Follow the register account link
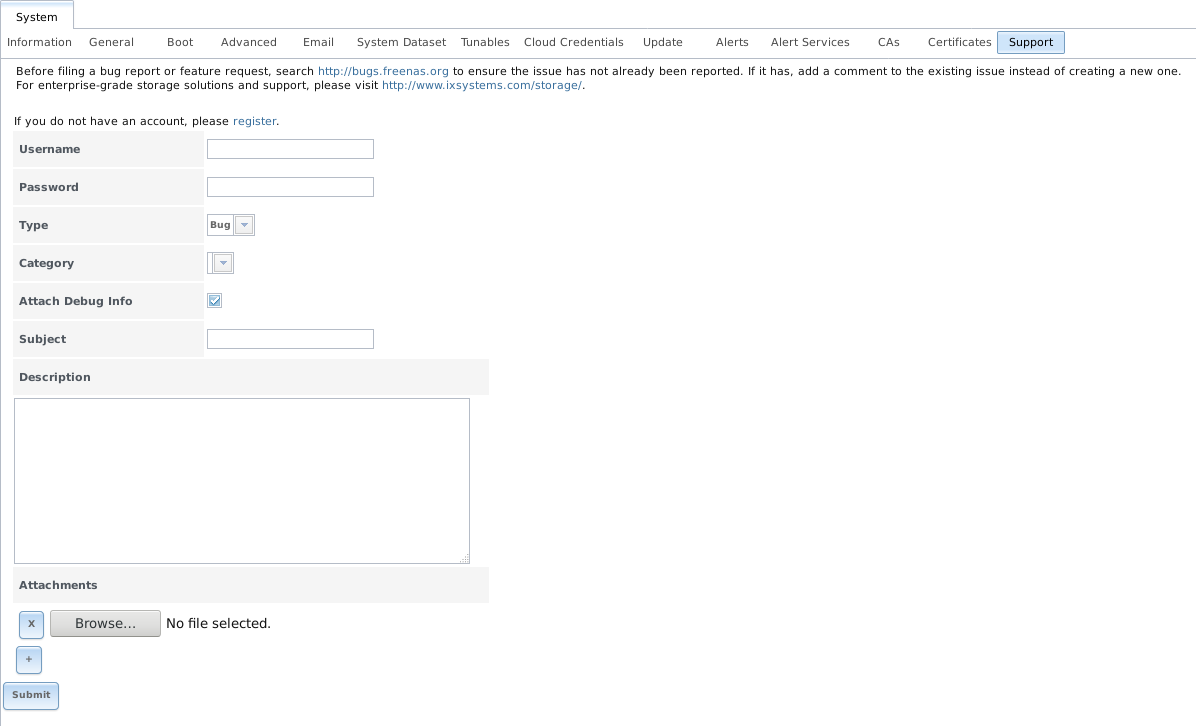 click(x=254, y=121)
